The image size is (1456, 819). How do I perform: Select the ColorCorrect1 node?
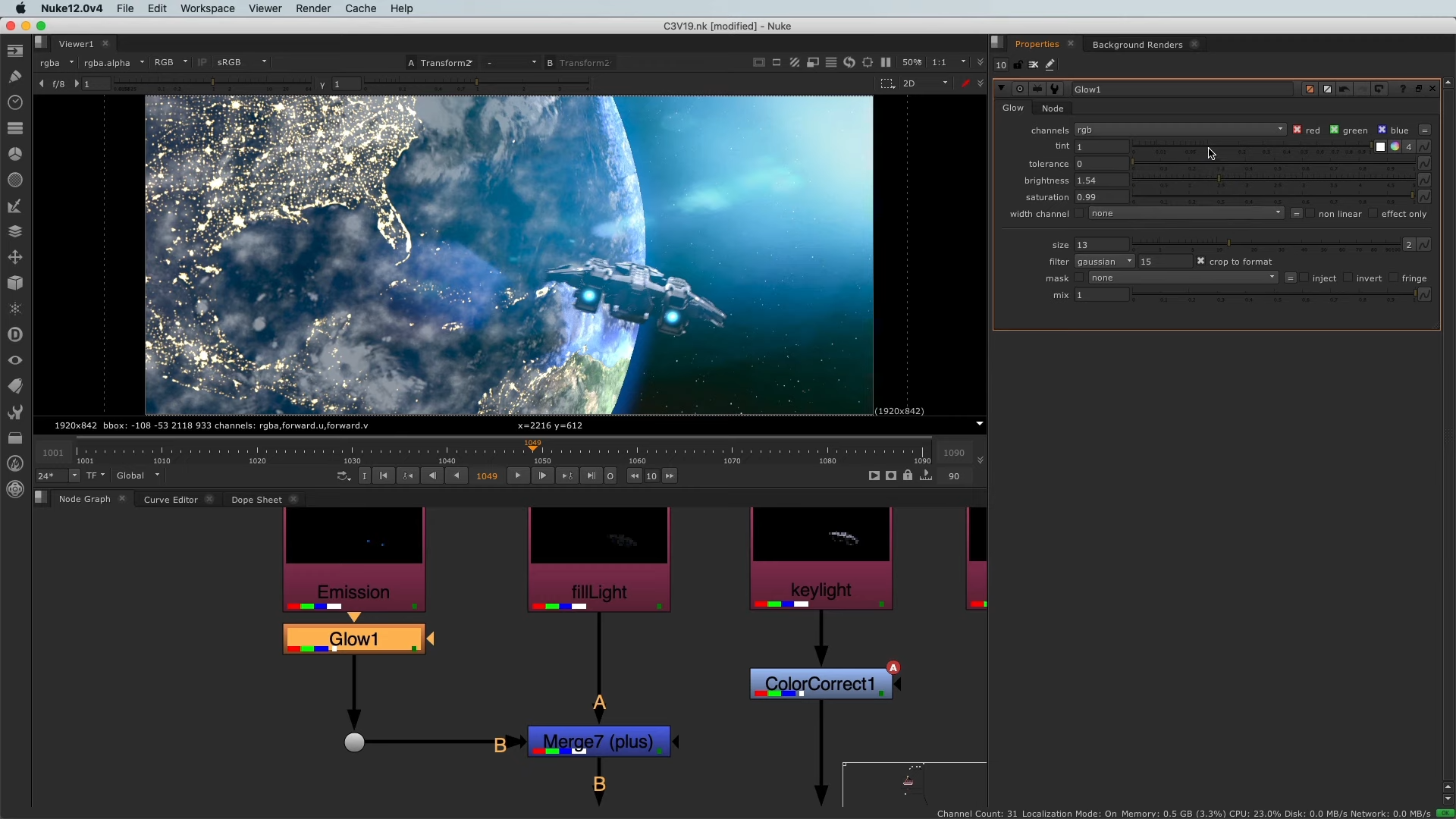820,684
